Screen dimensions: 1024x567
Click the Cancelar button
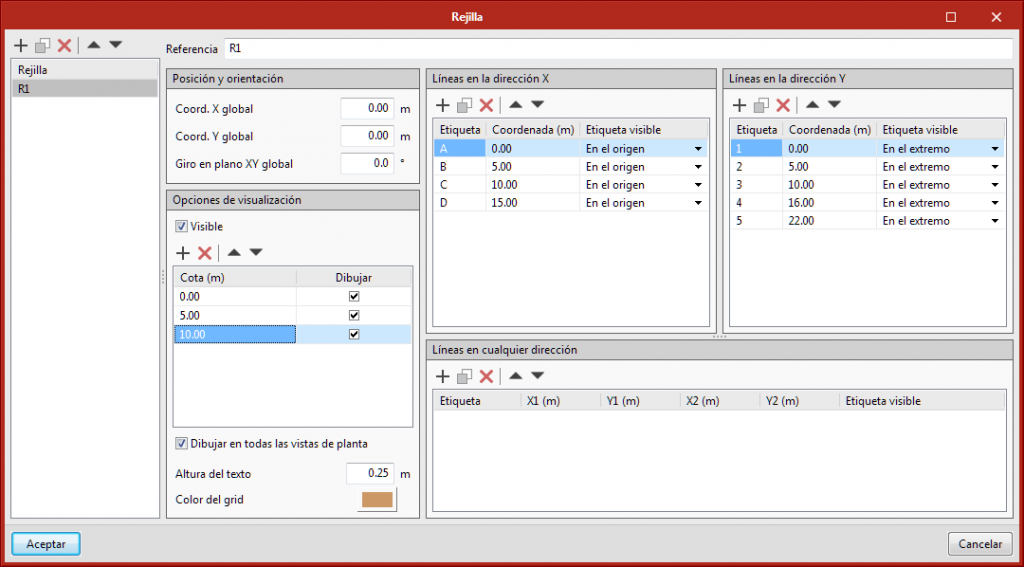[980, 544]
